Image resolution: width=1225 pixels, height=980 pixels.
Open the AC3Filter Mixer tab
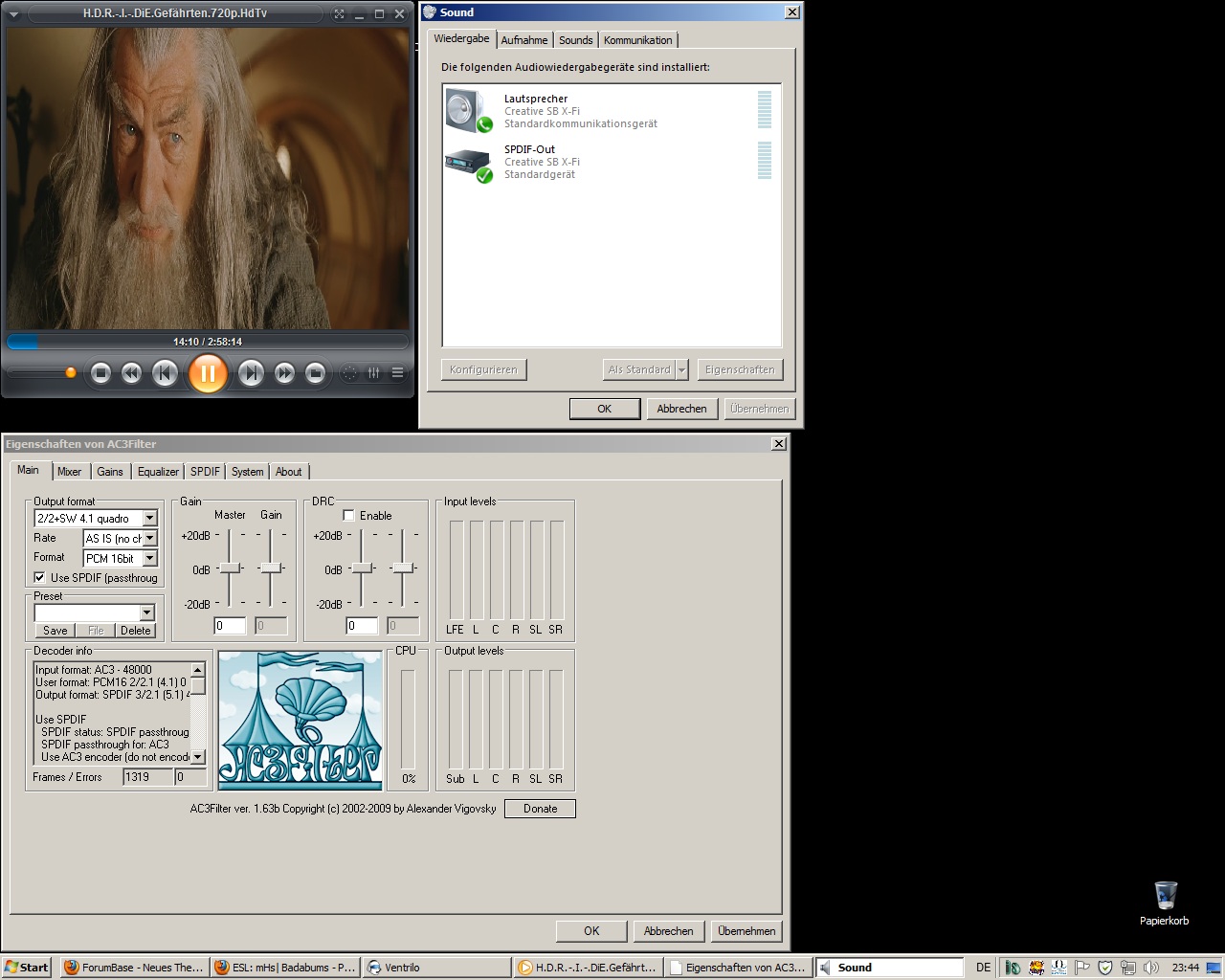(69, 472)
